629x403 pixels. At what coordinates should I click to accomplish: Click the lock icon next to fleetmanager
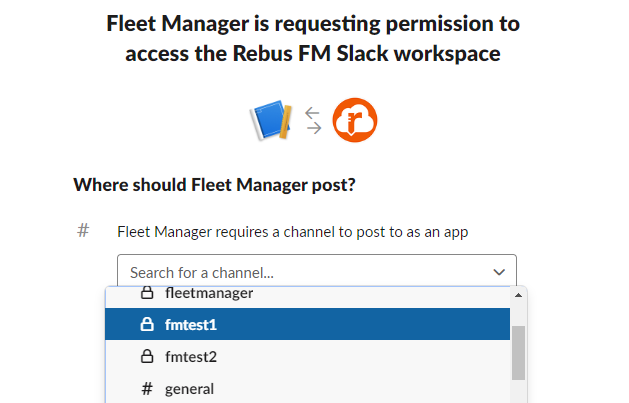[146, 293]
